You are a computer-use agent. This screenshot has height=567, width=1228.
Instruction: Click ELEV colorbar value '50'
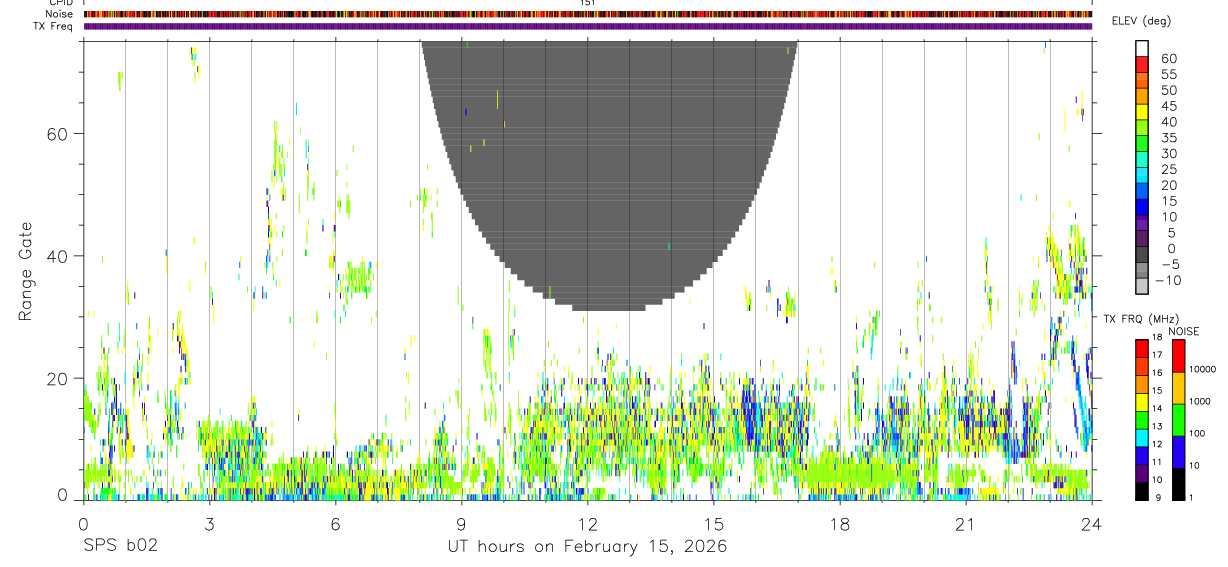(x=1168, y=91)
